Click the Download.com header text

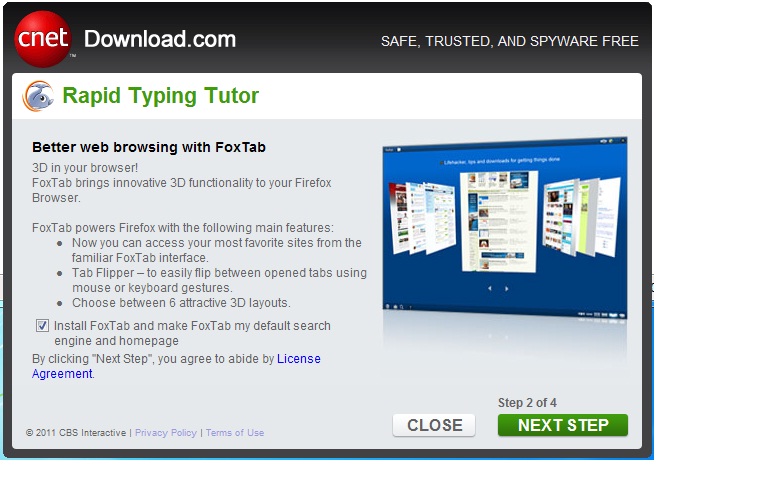tap(160, 39)
